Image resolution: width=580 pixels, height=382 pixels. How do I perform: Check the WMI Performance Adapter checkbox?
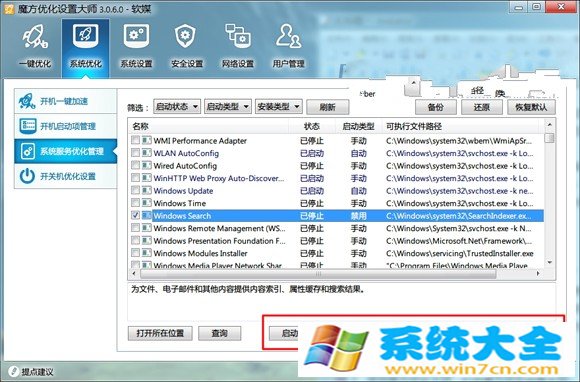tap(135, 140)
